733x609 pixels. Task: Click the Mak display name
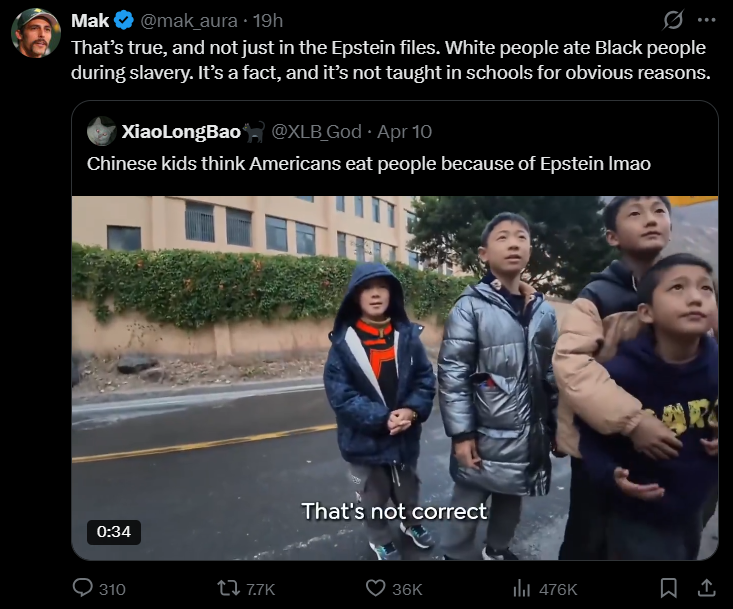coord(90,21)
